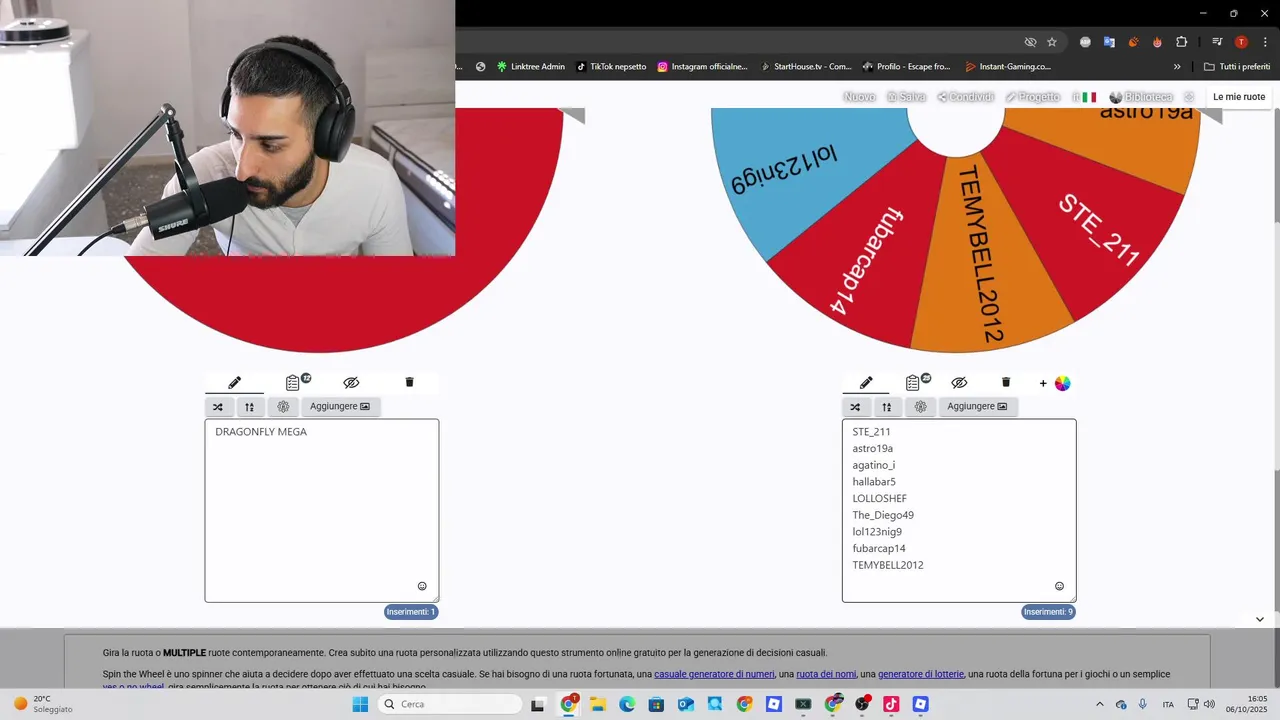Click the agatino_i entry in the list
1280x720 pixels.
coord(874,465)
